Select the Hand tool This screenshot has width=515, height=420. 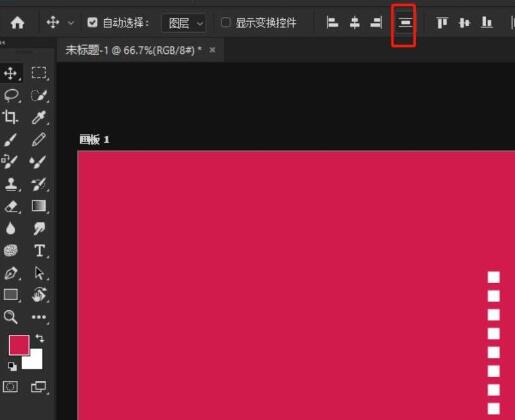(39, 295)
